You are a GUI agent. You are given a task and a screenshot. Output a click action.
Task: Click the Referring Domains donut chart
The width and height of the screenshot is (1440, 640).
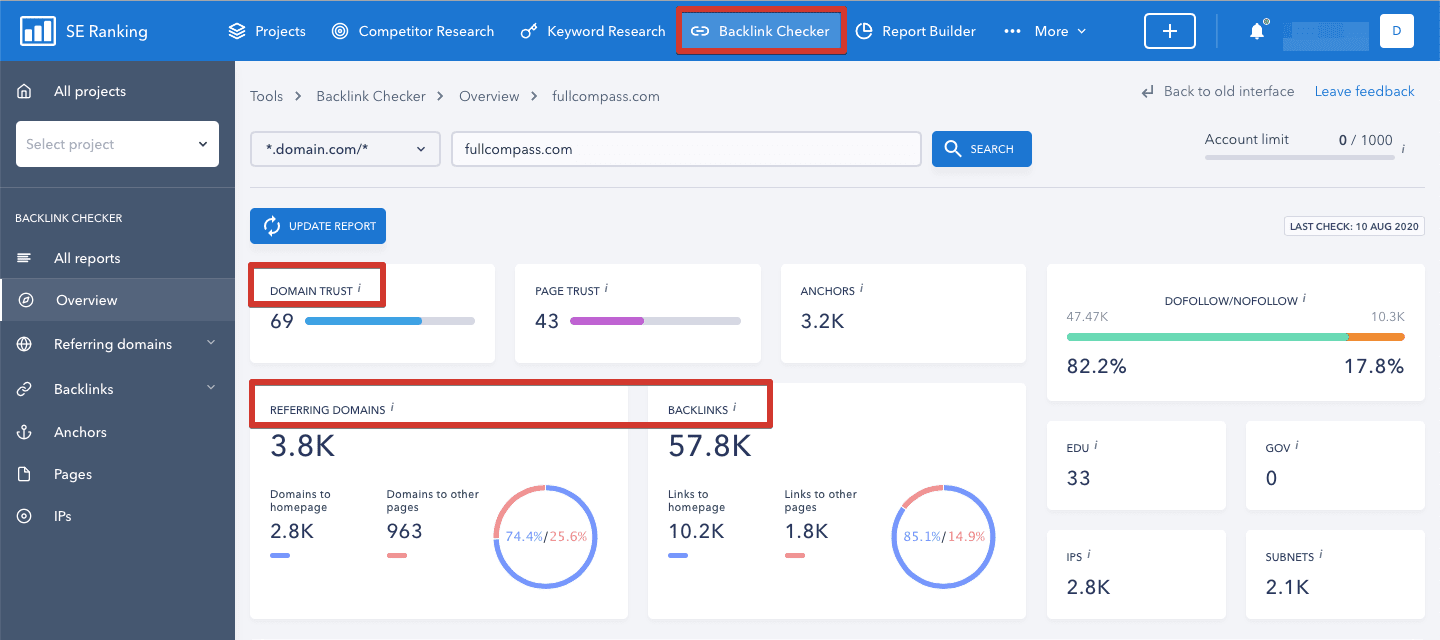pyautogui.click(x=545, y=536)
